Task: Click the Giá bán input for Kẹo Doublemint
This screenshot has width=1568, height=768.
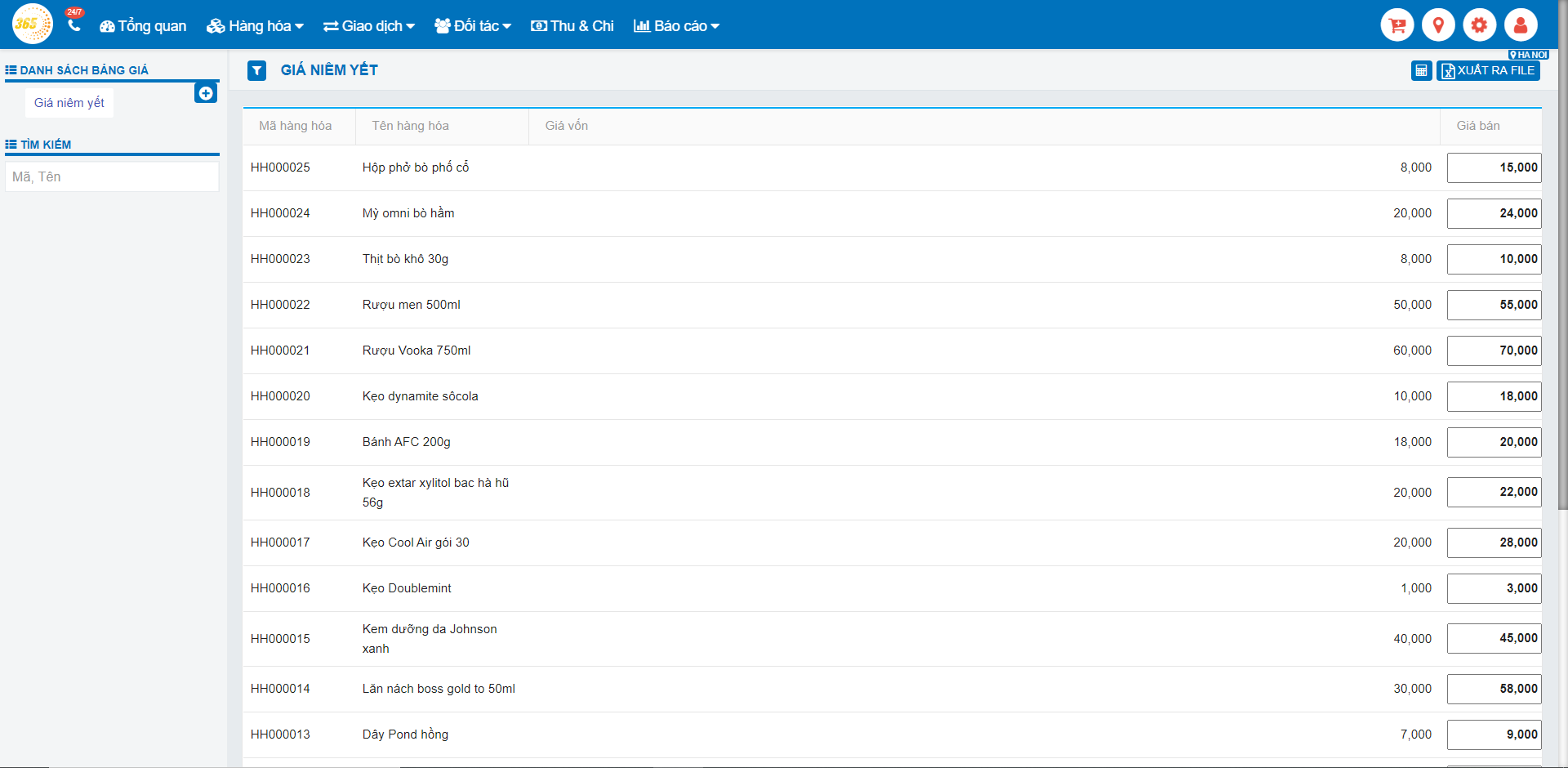Action: click(1493, 588)
